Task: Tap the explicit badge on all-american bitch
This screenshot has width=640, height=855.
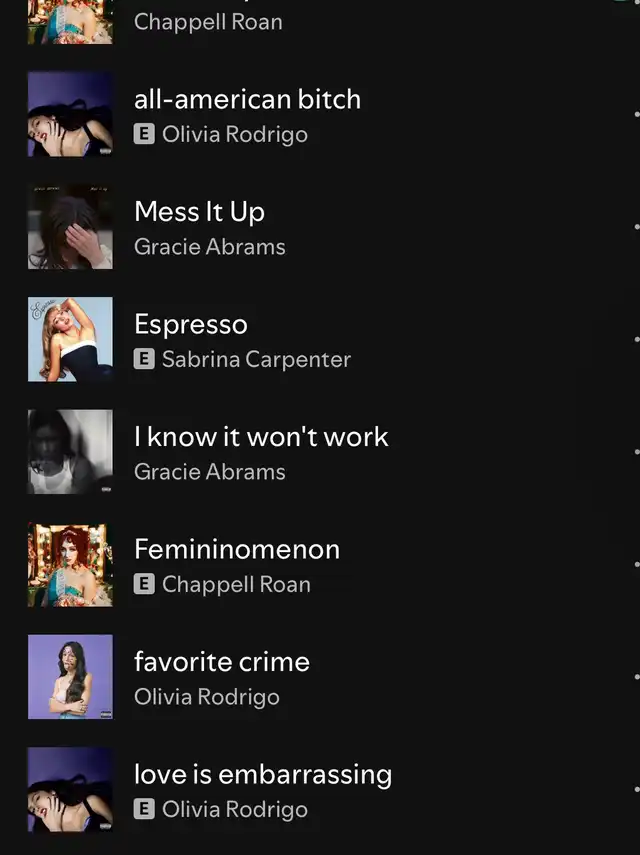Action: (144, 134)
